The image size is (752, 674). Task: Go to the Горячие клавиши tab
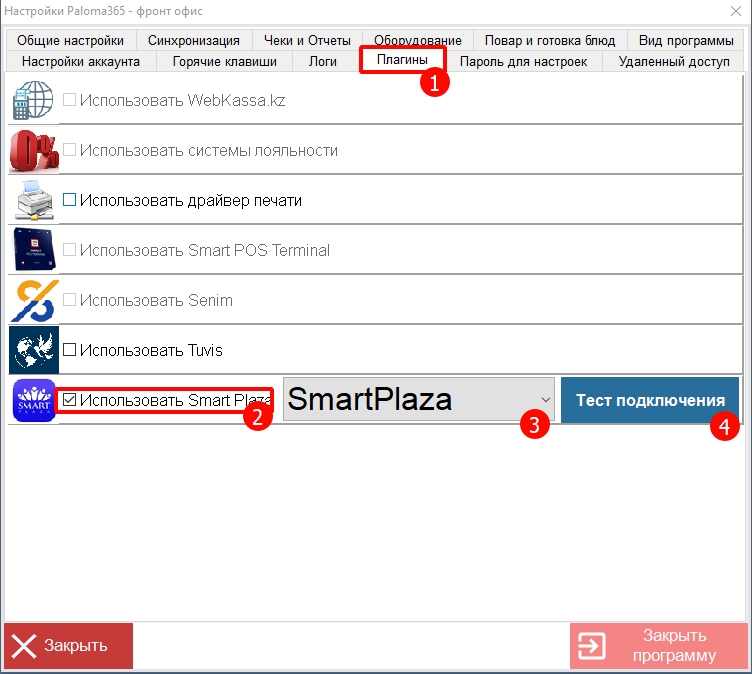click(x=224, y=62)
